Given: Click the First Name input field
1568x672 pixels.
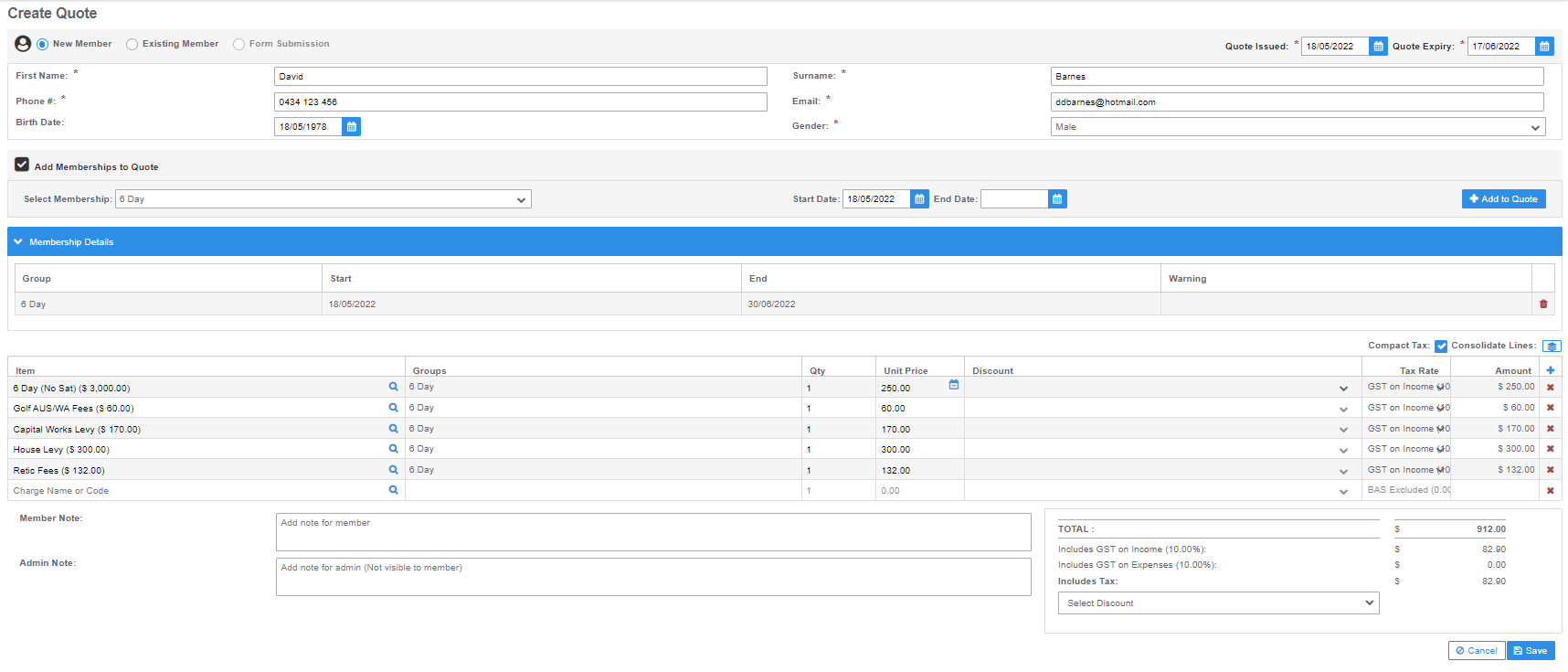Looking at the screenshot, I should coord(520,77).
